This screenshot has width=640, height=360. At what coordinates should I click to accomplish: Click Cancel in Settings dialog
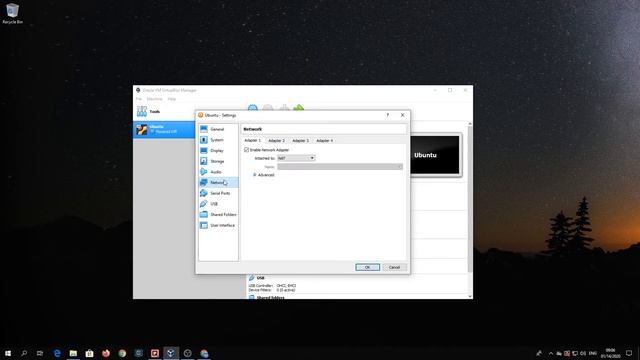pos(394,267)
